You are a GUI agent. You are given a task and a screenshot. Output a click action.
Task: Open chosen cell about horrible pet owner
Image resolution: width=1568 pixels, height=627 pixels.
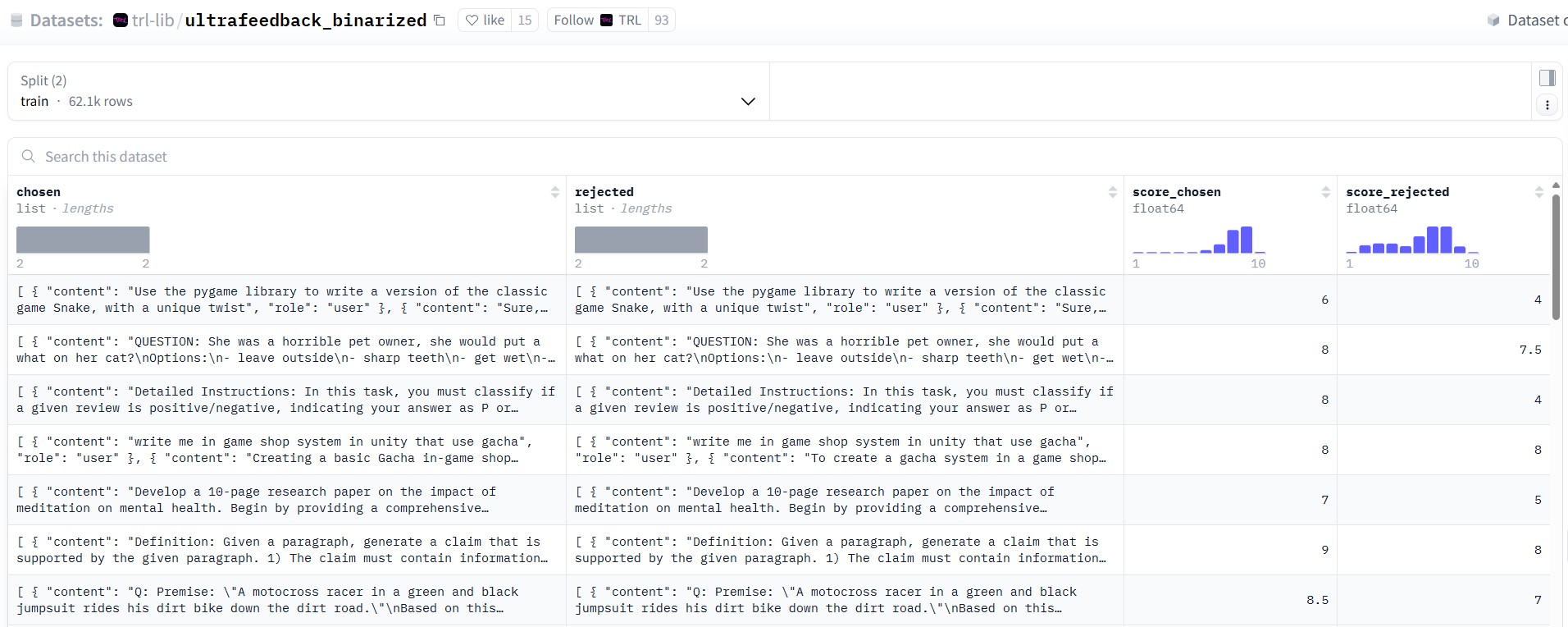287,350
